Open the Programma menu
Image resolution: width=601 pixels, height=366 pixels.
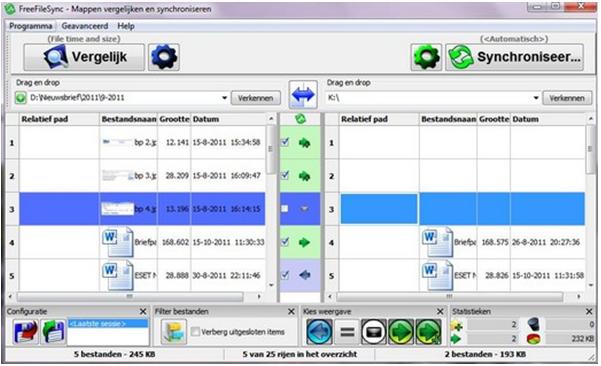tap(31, 26)
